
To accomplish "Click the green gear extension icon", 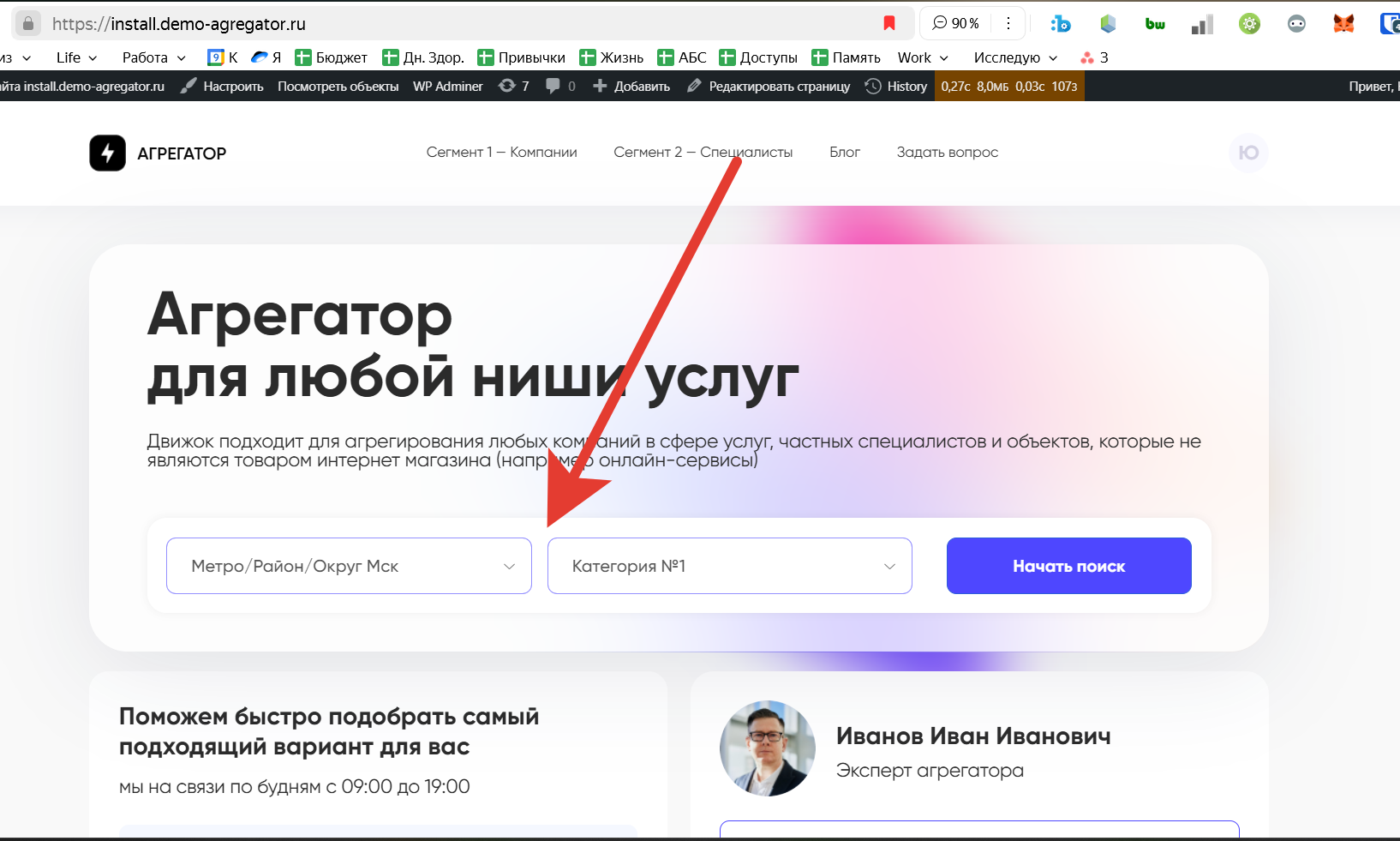I will pyautogui.click(x=1249, y=23).
